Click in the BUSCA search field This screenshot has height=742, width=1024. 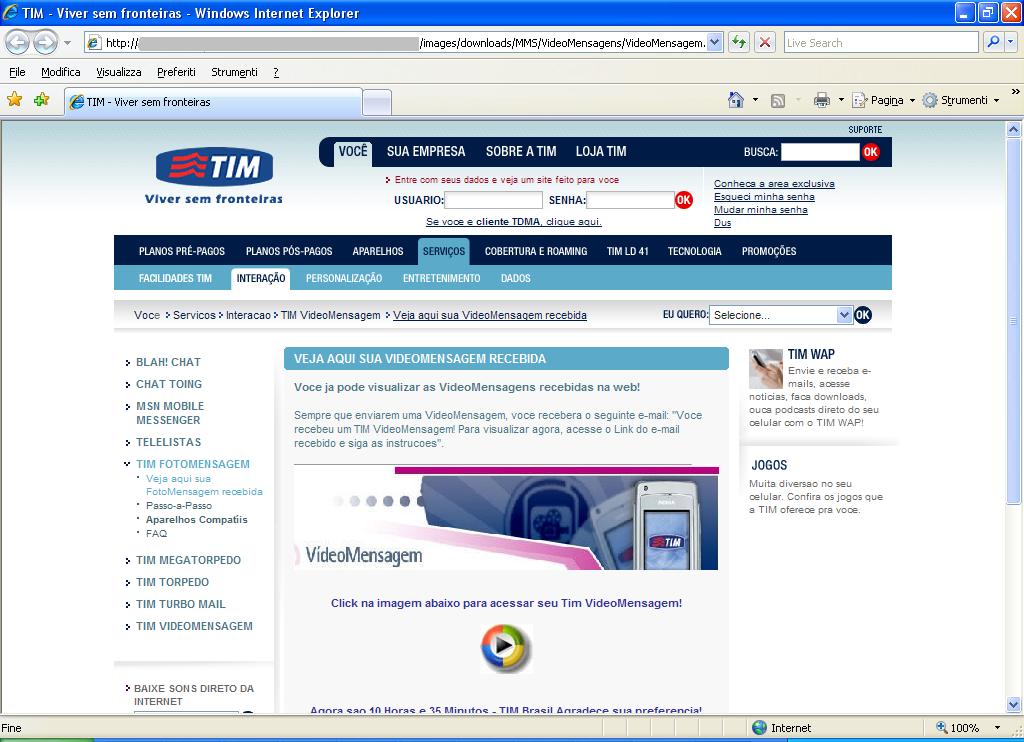820,152
